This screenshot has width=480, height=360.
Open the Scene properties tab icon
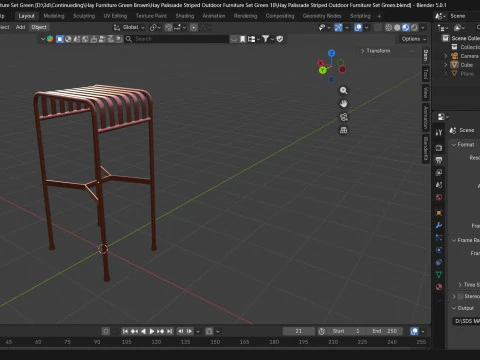(x=439, y=185)
